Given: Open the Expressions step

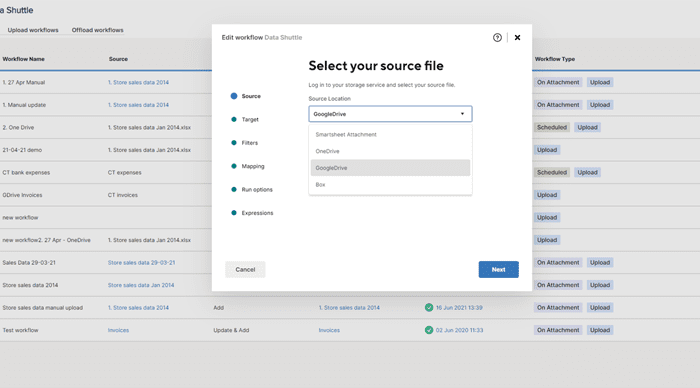Looking at the screenshot, I should pos(252,213).
